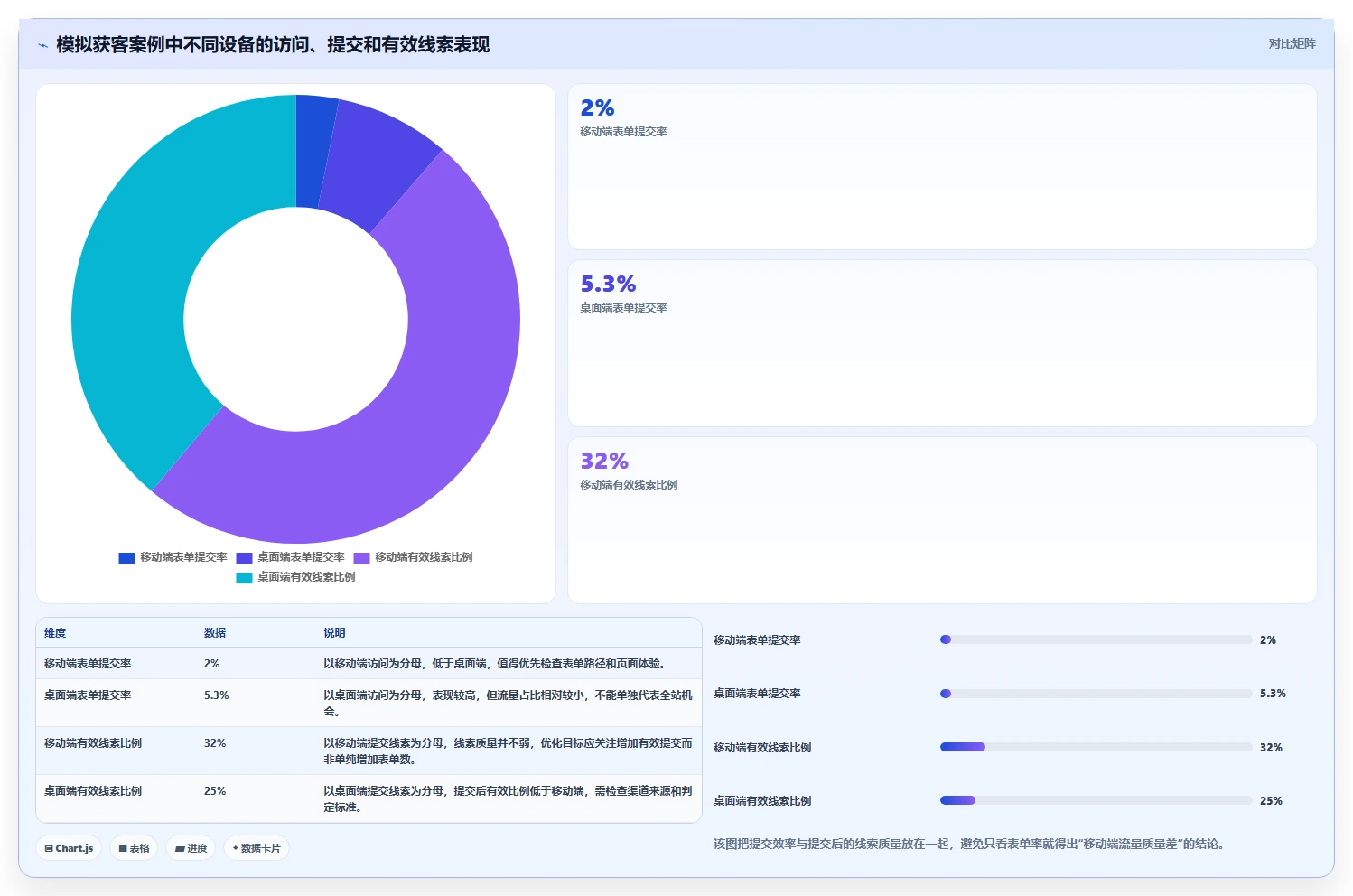Select table cell 桌面端有效线索比例

[x=93, y=791]
